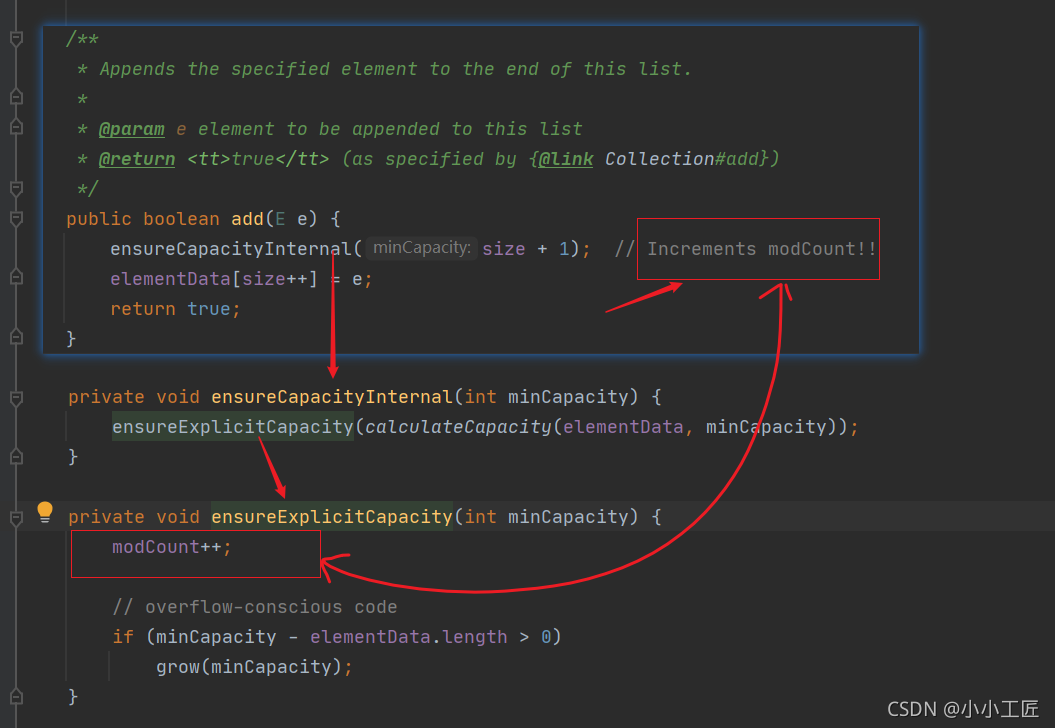Click fold marker at the Javadoc closing line

click(x=16, y=188)
